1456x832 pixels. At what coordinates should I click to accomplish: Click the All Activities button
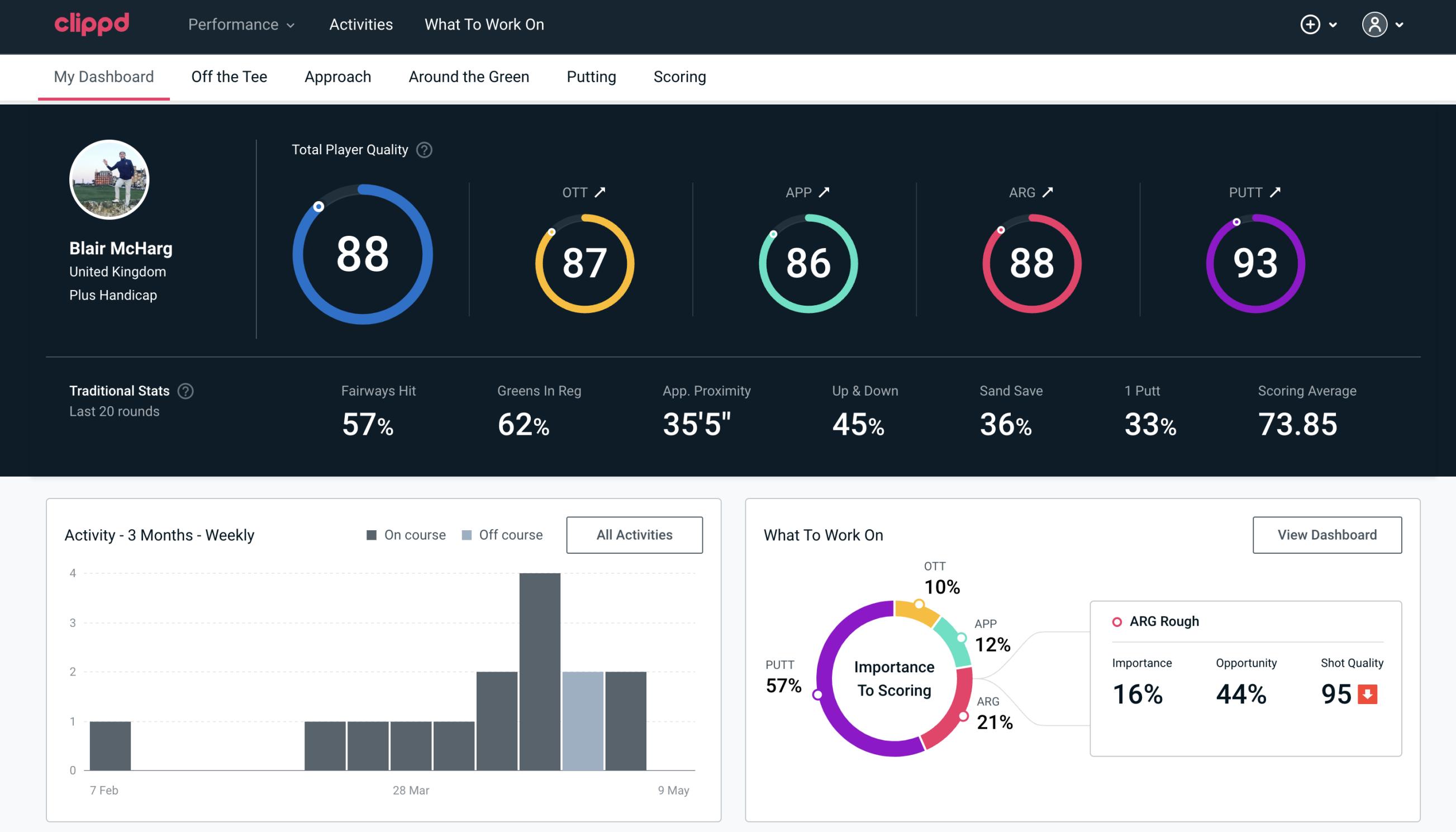[x=634, y=535]
